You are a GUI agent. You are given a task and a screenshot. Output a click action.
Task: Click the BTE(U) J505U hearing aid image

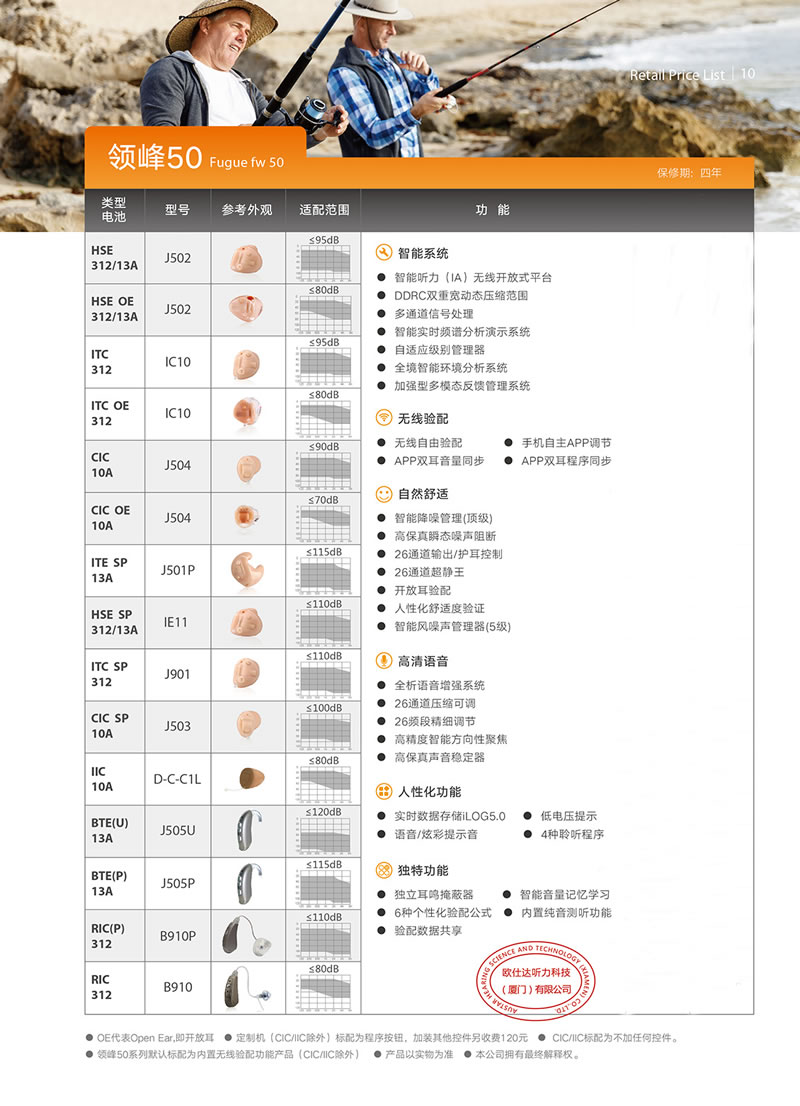tap(246, 830)
